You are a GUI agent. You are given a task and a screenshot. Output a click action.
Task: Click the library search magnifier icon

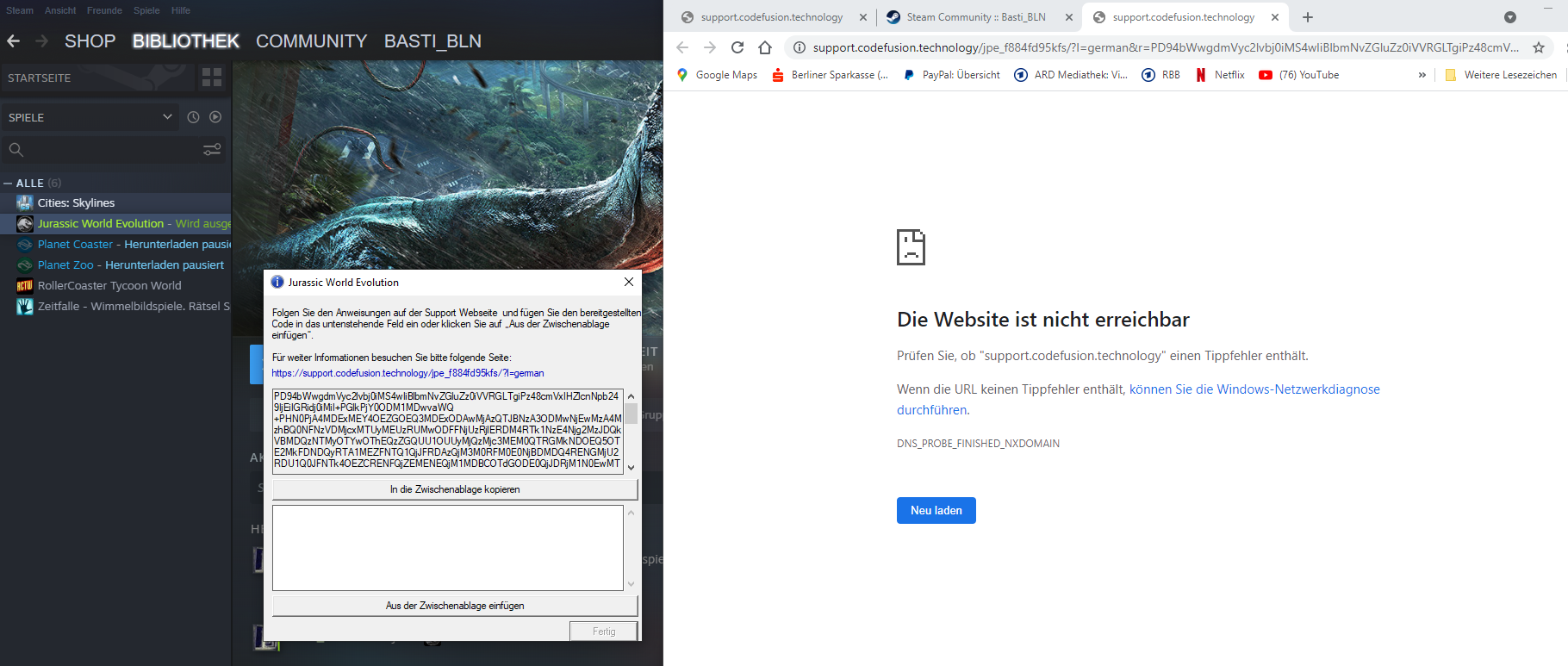tap(16, 150)
